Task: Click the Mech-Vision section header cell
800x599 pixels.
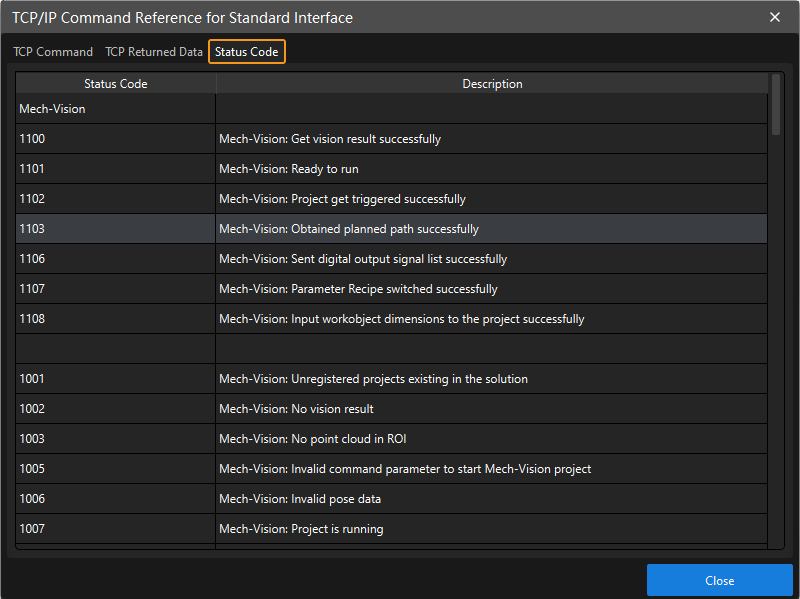Action: [115, 109]
